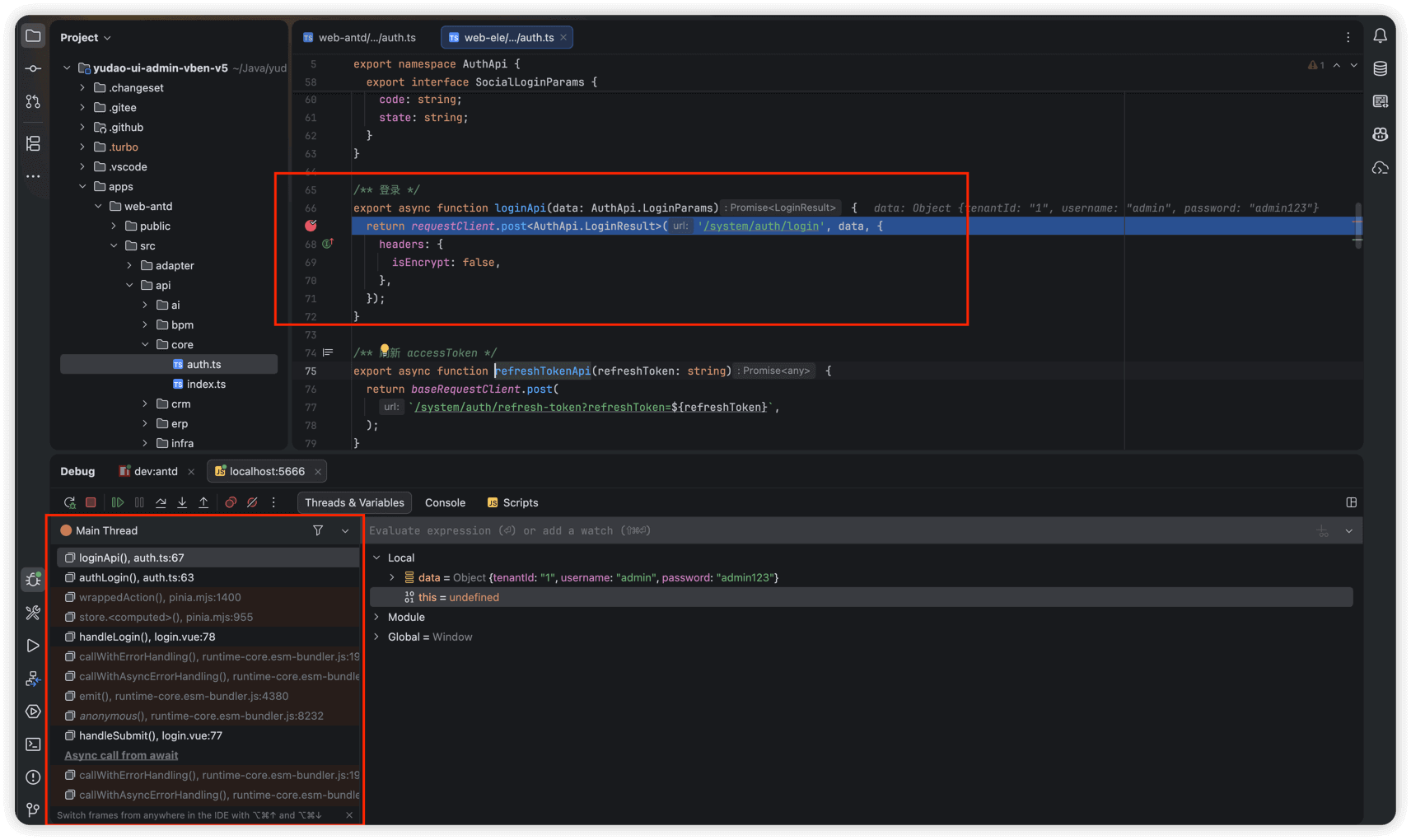Filter frames in the Main Thread panel
1411x840 pixels.
[318, 531]
